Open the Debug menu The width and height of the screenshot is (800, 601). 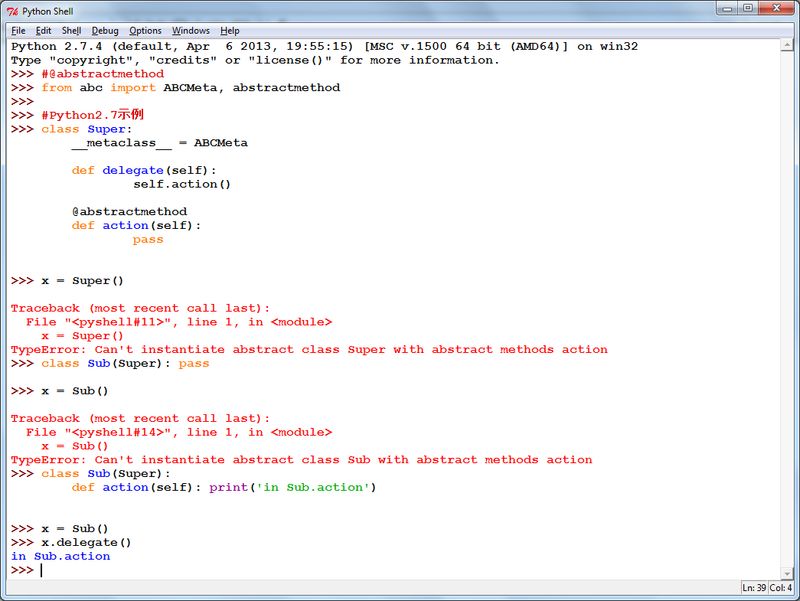[105, 31]
